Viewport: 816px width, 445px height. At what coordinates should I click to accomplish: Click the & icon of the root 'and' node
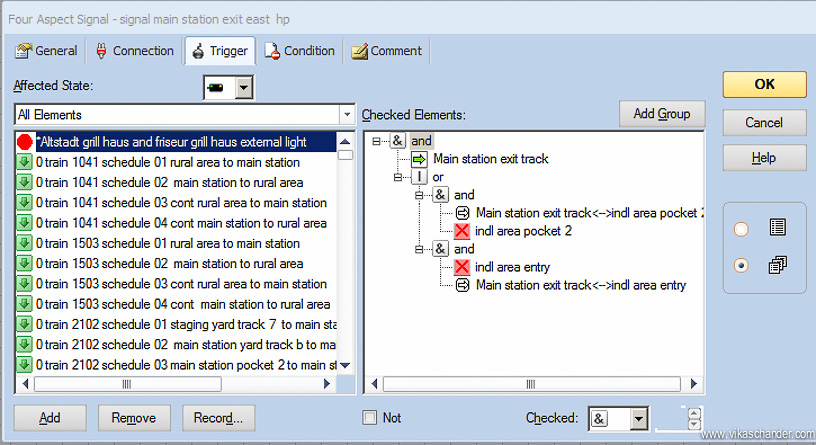click(397, 141)
